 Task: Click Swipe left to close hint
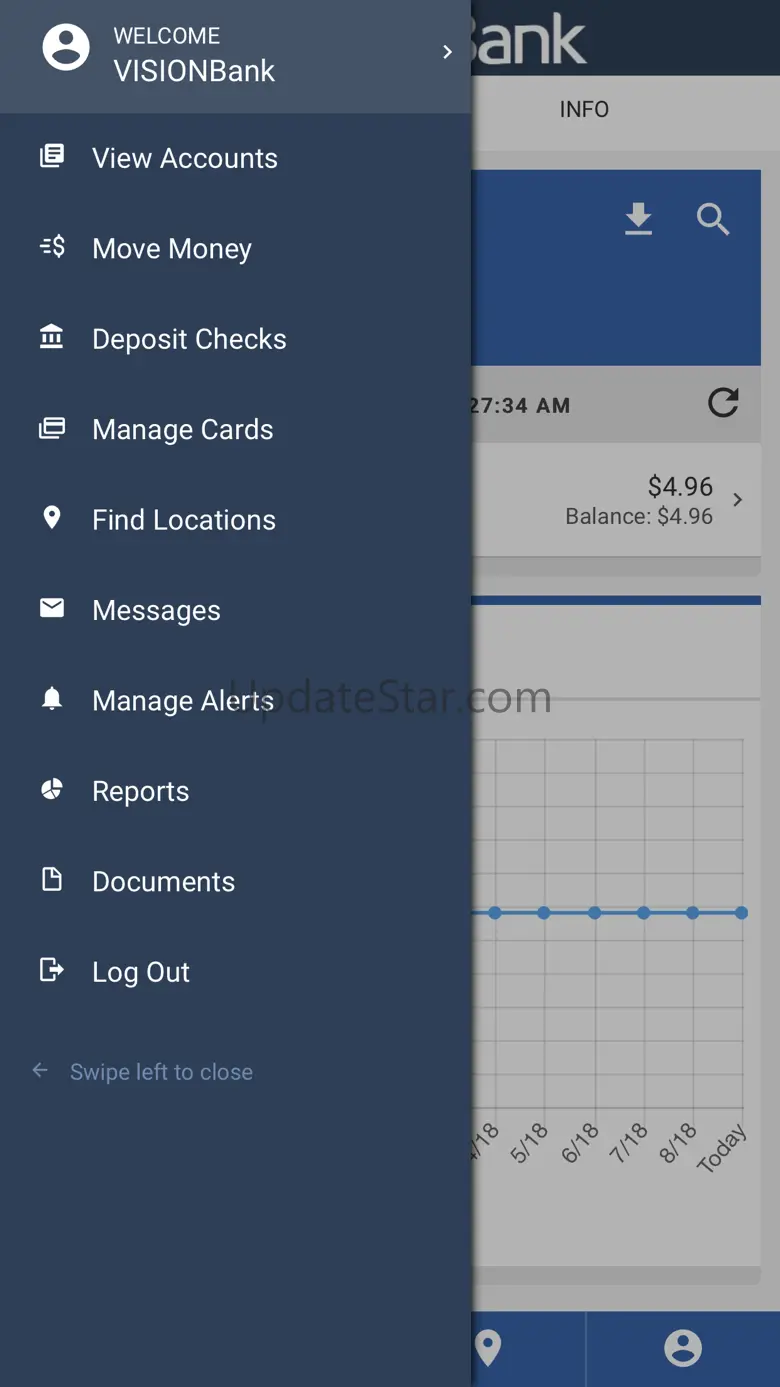(x=161, y=1072)
